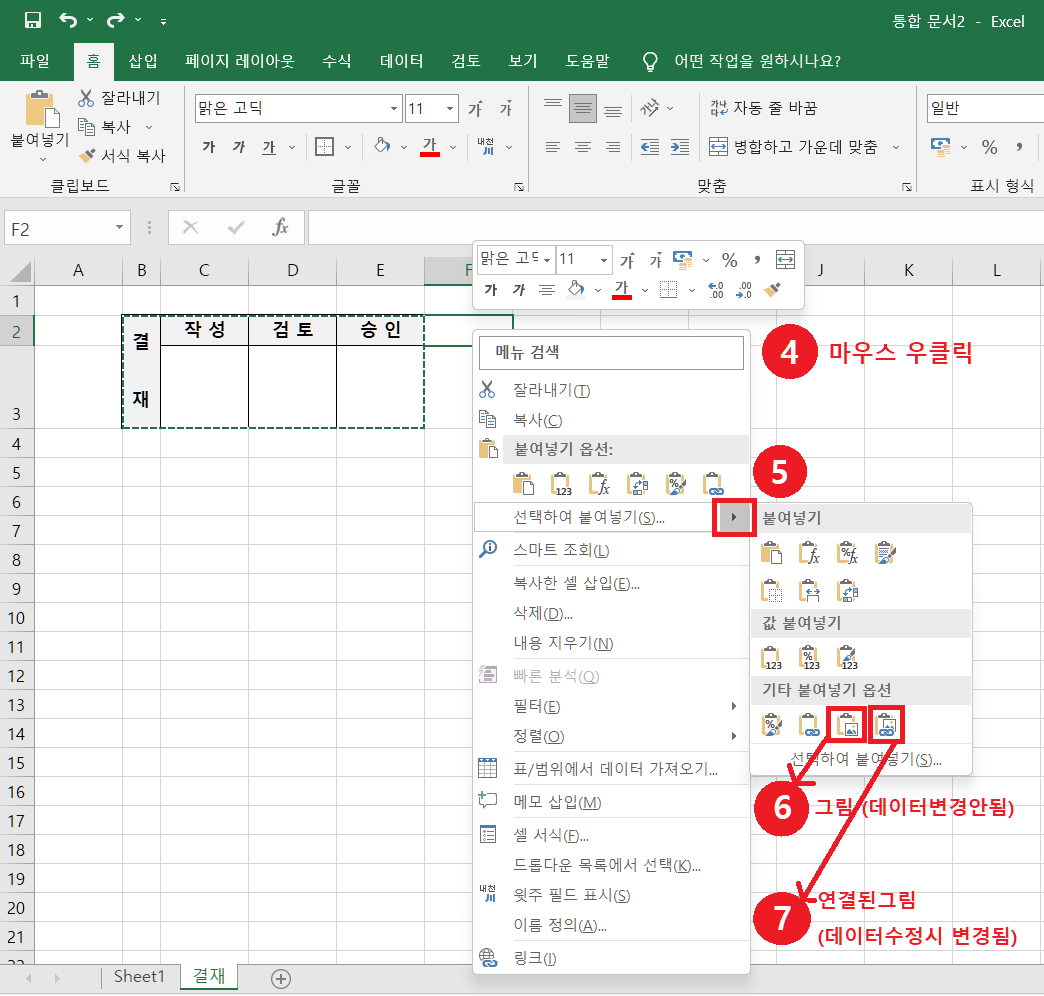The height and width of the screenshot is (996, 1044).
Task: Click 잘라내기 in the context menu
Action: [611, 390]
